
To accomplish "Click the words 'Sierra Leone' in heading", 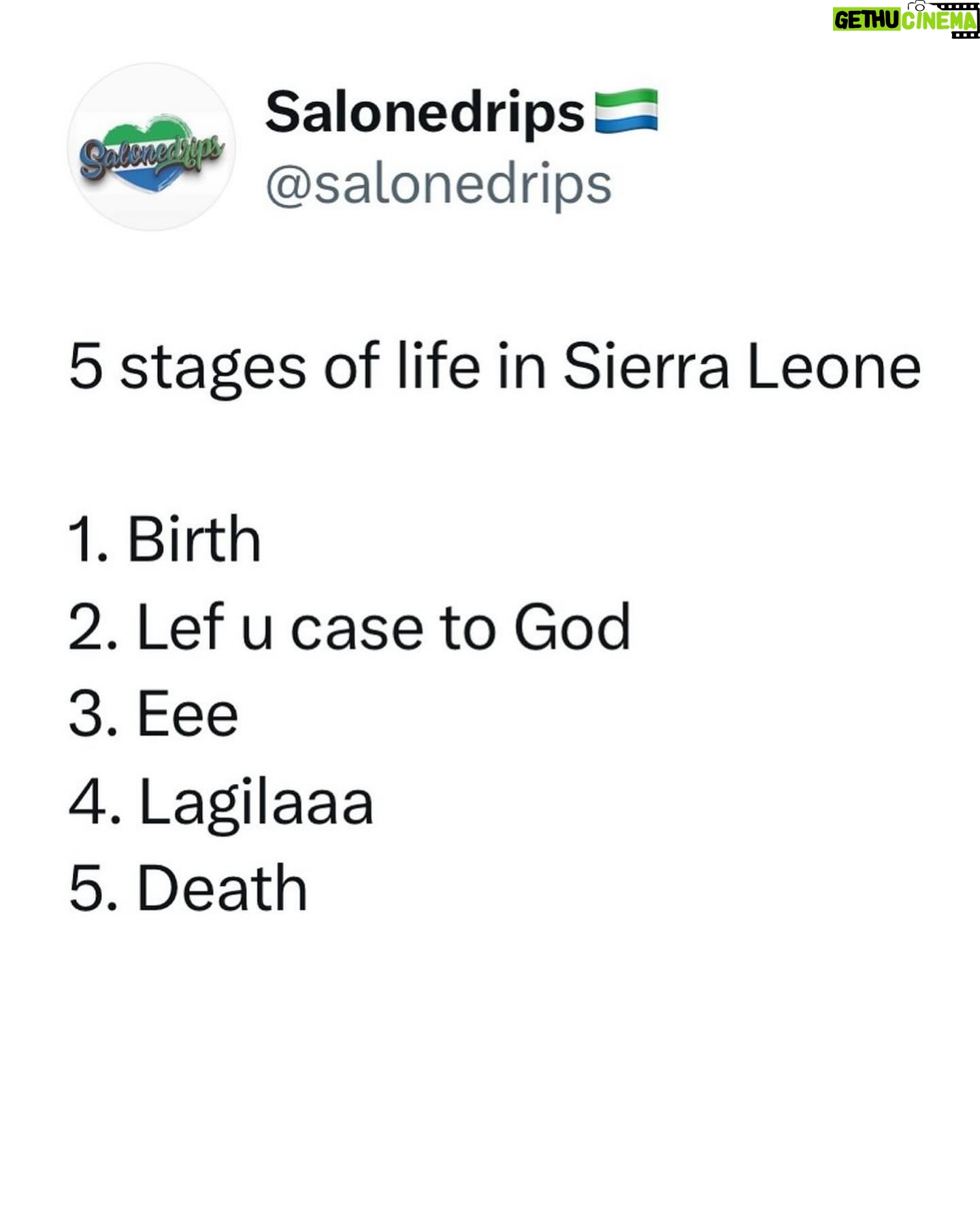I will click(742, 366).
